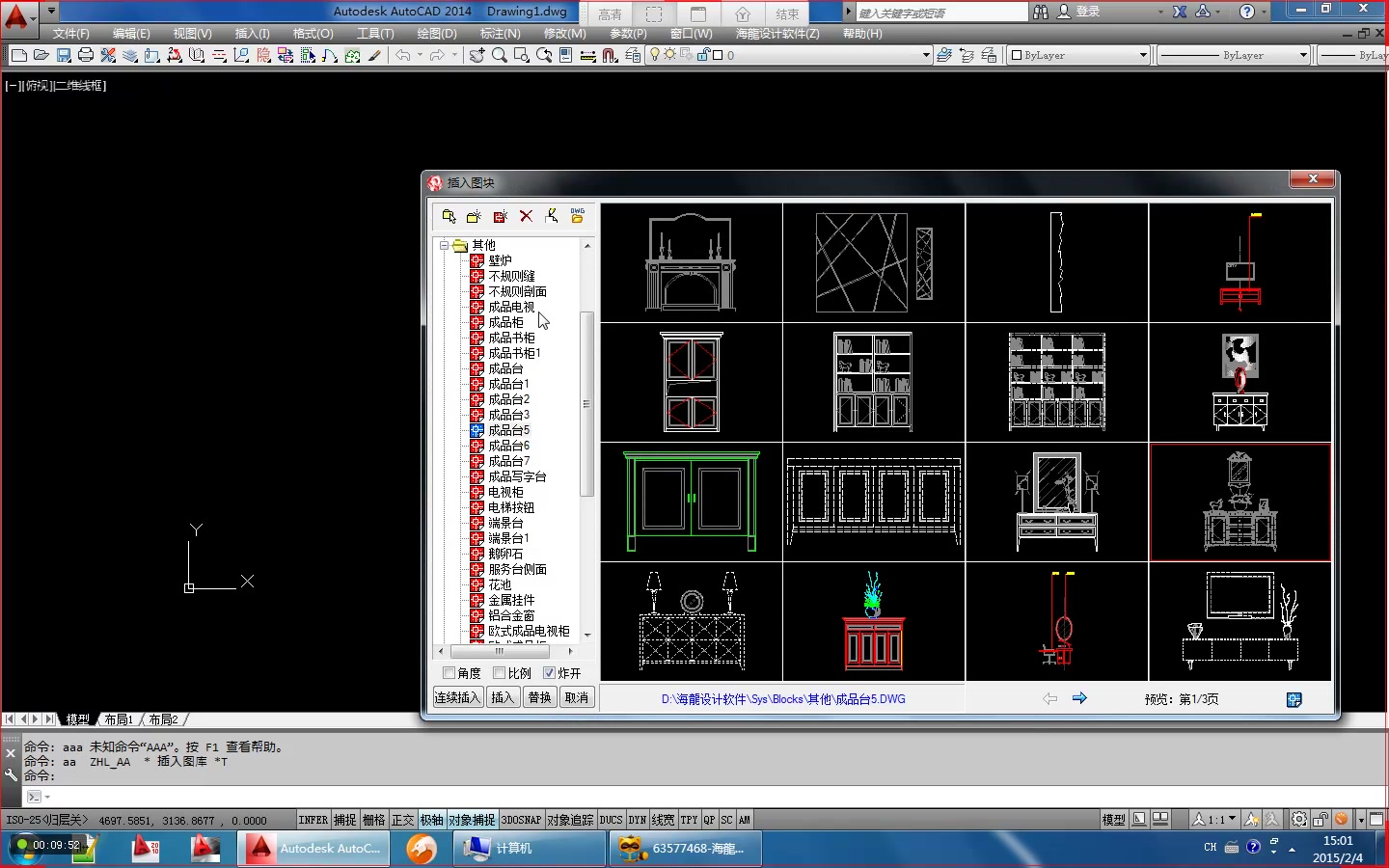
Task: Click the Zoom Previous icon
Action: (544, 55)
